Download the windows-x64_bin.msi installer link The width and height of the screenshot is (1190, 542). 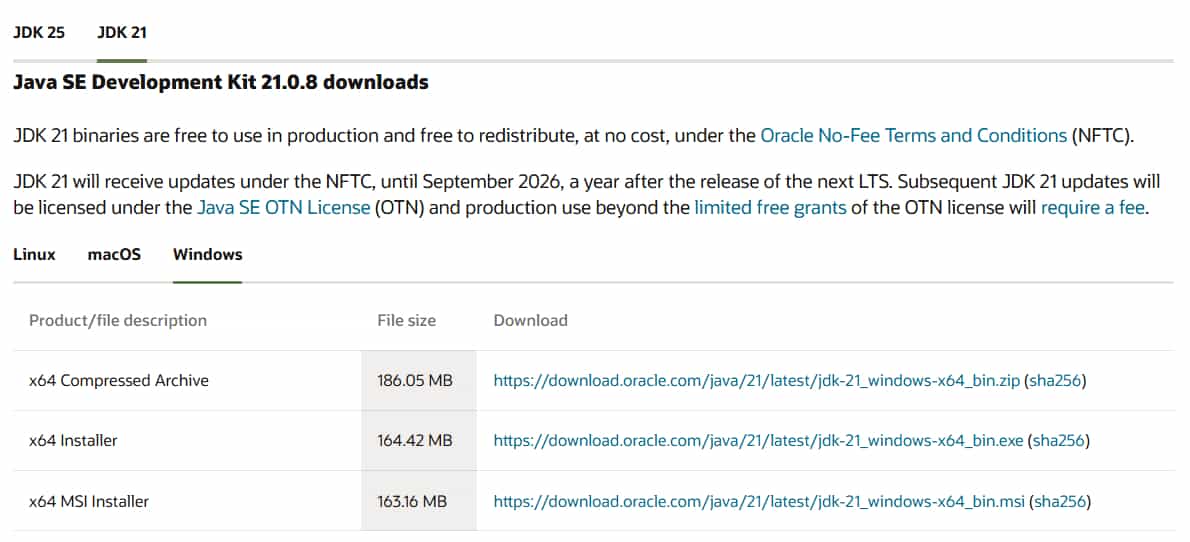[759, 501]
